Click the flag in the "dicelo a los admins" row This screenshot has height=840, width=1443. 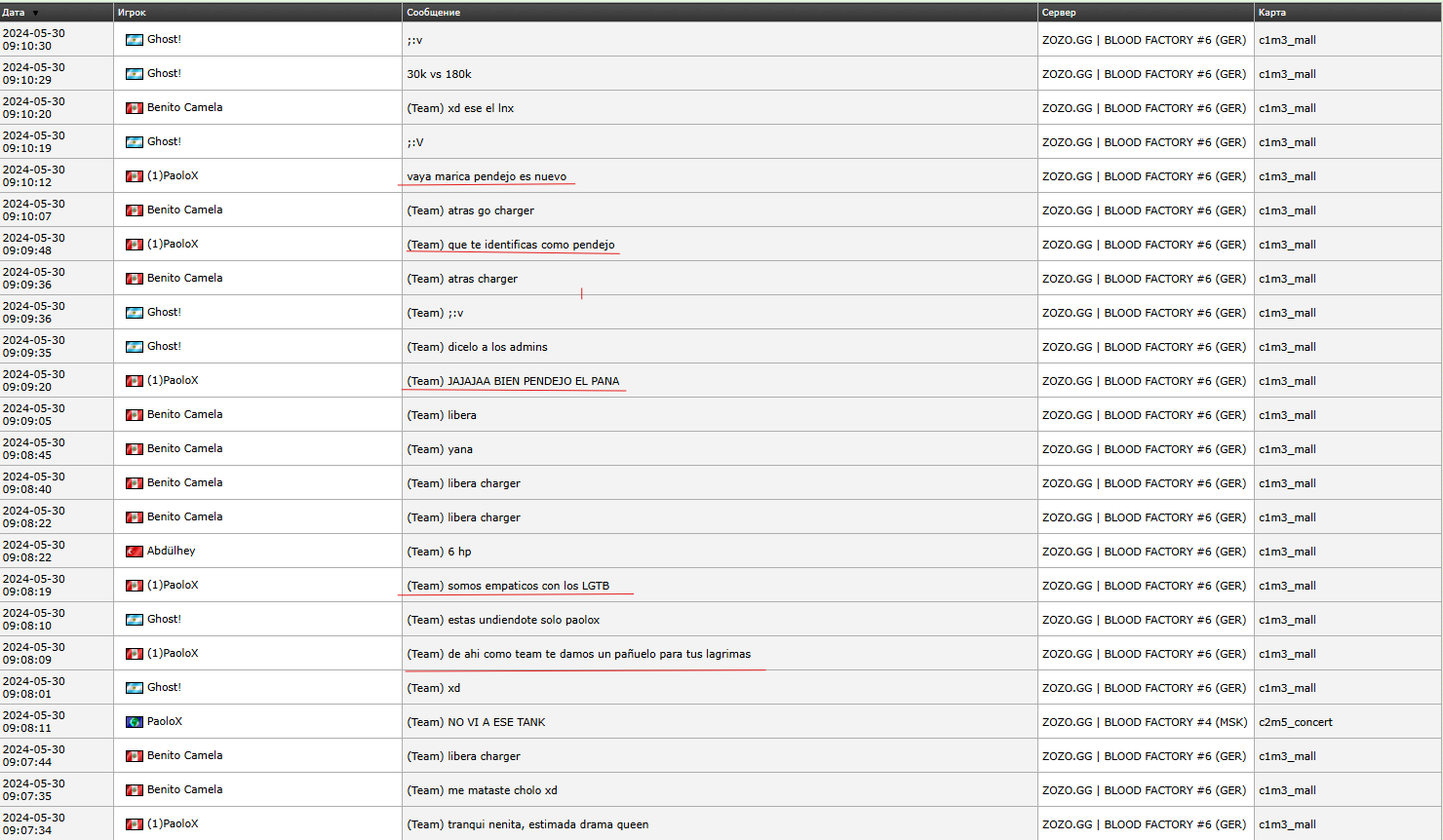tap(134, 347)
